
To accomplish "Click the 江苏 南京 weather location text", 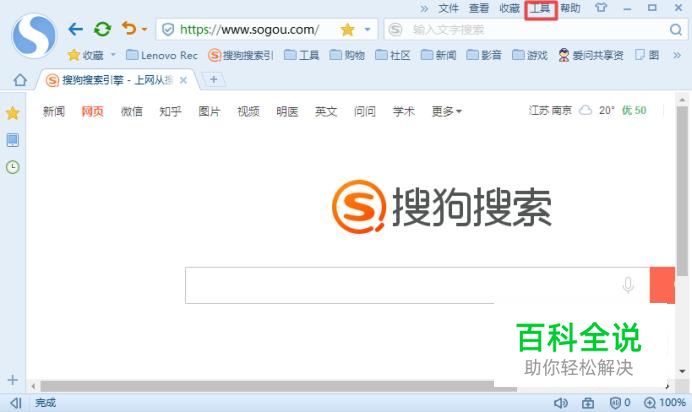I will [550, 110].
